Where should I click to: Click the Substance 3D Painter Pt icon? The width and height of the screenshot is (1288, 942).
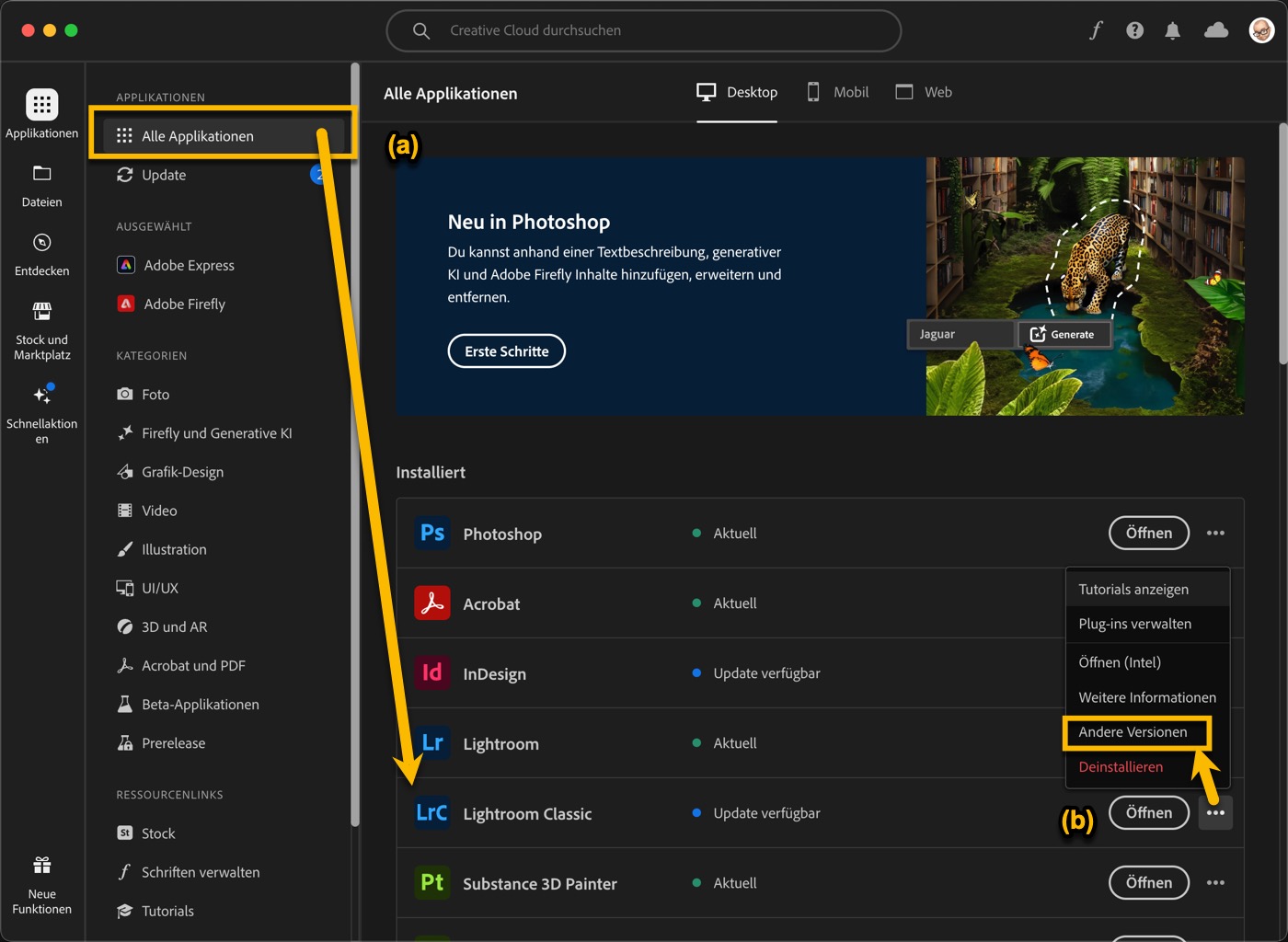[432, 883]
